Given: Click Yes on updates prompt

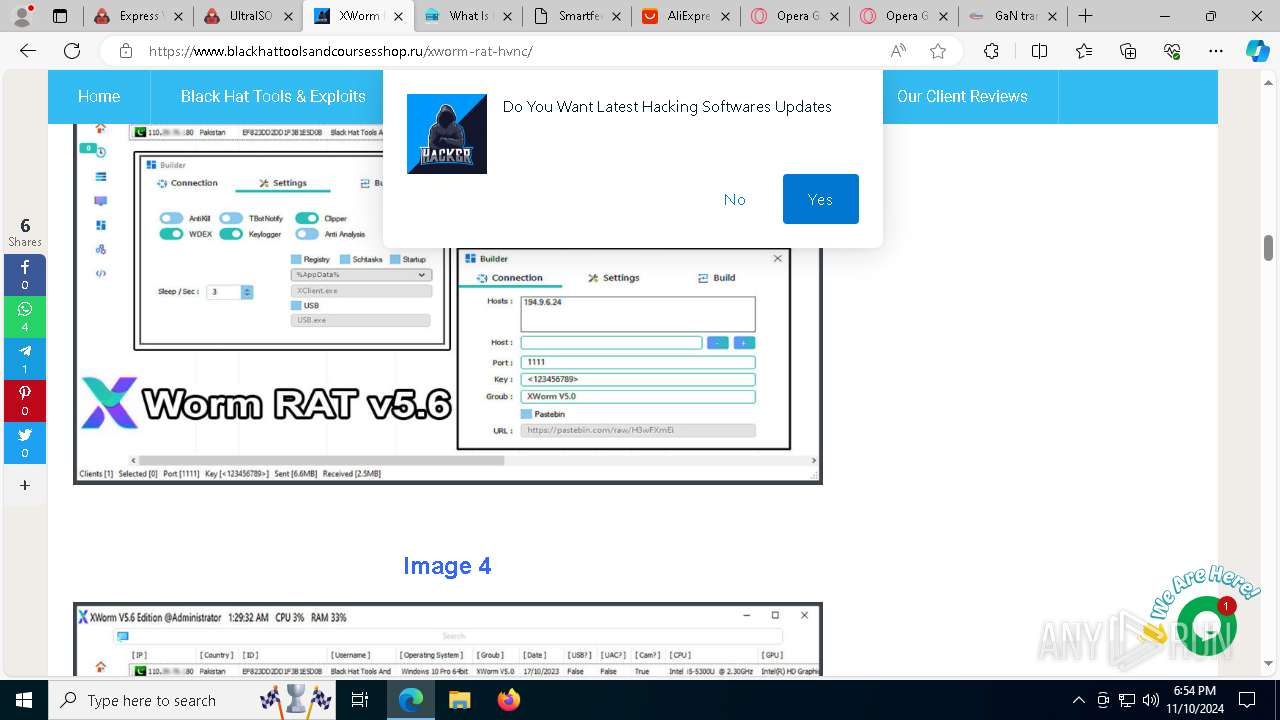Looking at the screenshot, I should tap(820, 199).
